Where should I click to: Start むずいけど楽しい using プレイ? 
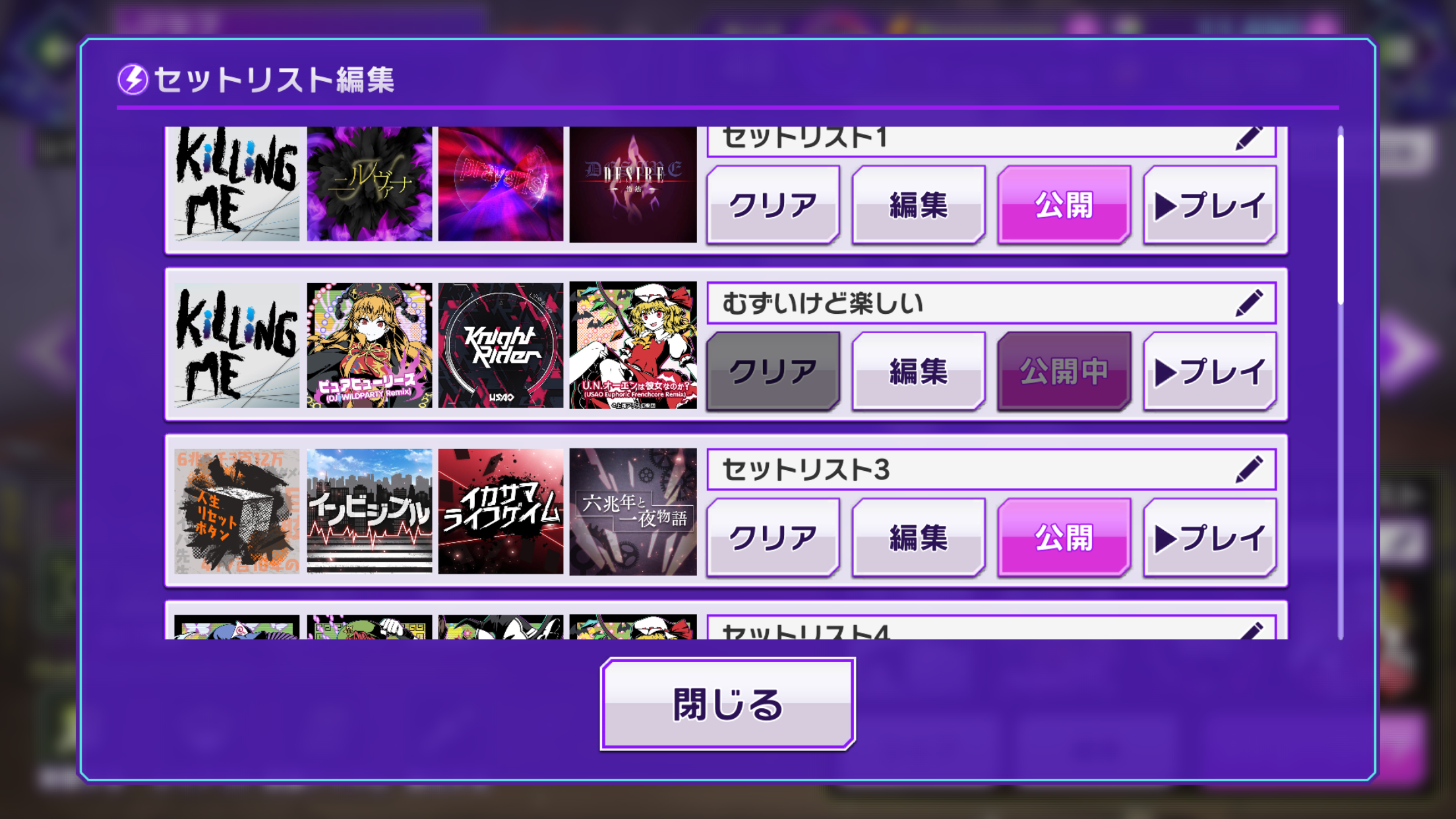[x=1210, y=371]
